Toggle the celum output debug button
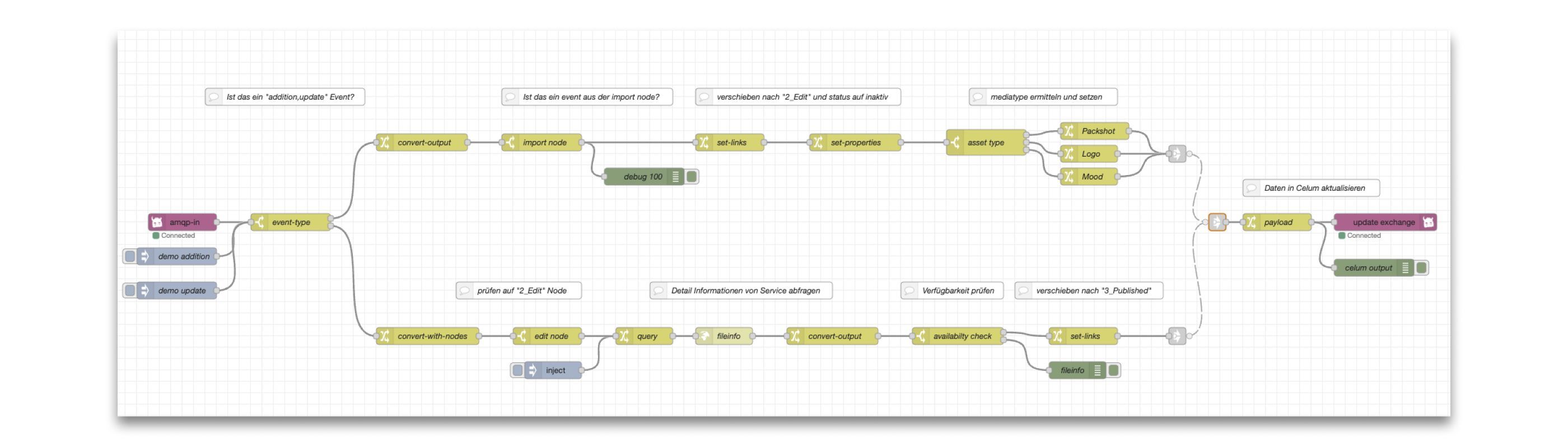This screenshot has height=447, width=1568. pyautogui.click(x=1421, y=267)
